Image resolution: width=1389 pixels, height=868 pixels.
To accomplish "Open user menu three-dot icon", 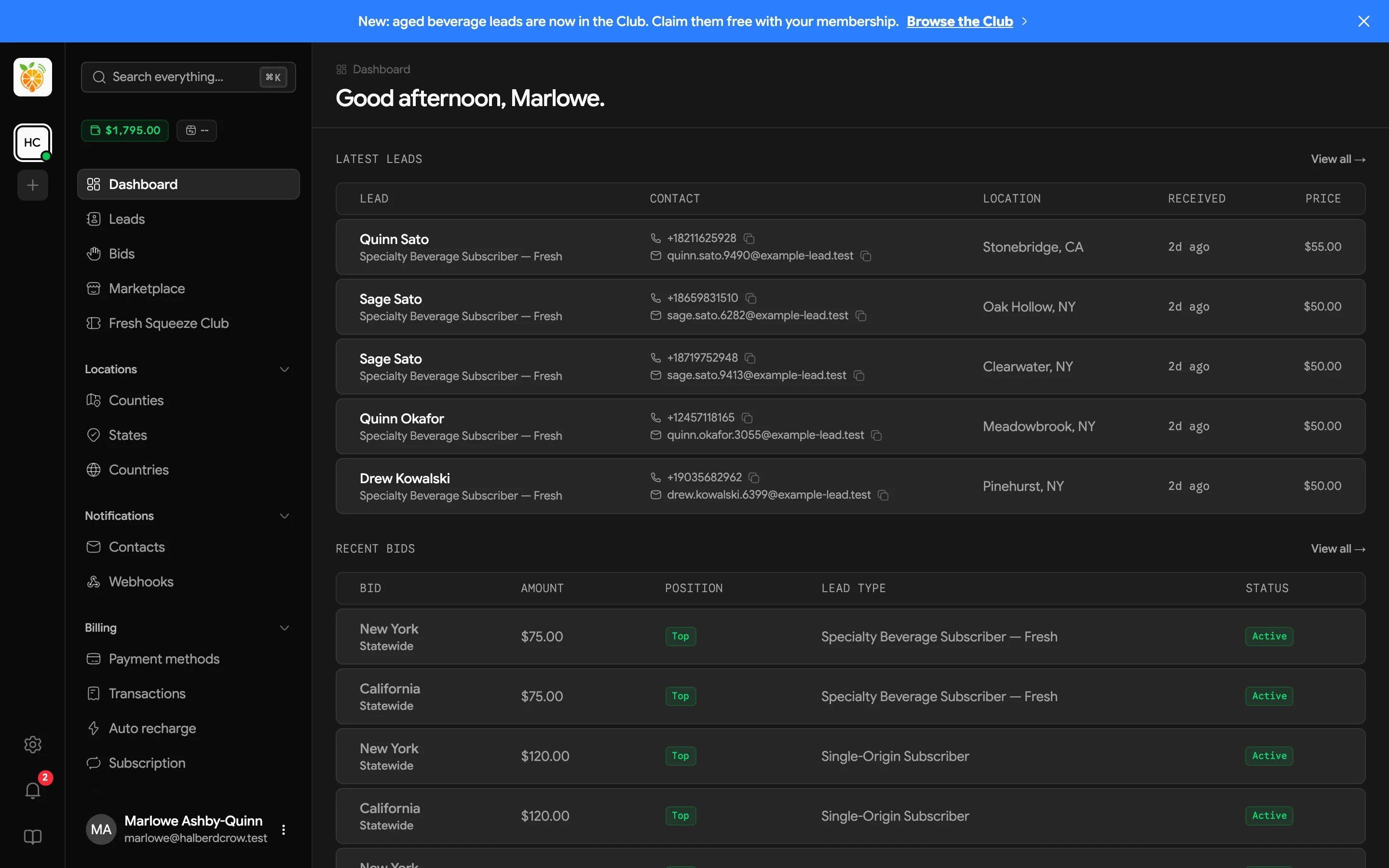I will (284, 829).
